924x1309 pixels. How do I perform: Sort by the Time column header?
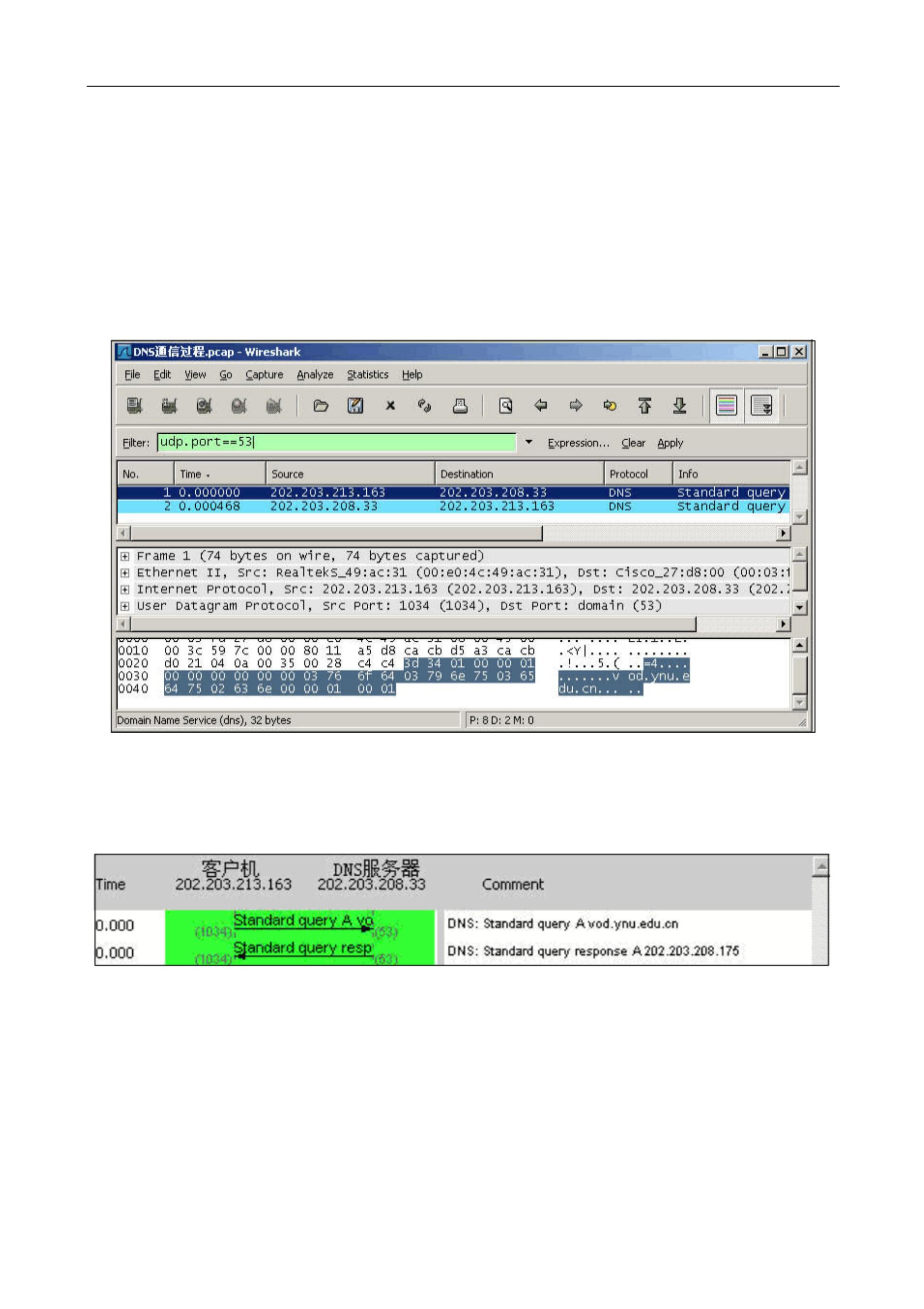point(220,474)
